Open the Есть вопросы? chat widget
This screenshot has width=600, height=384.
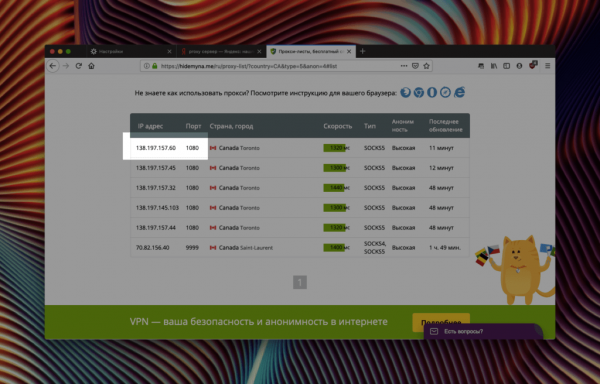(x=483, y=331)
